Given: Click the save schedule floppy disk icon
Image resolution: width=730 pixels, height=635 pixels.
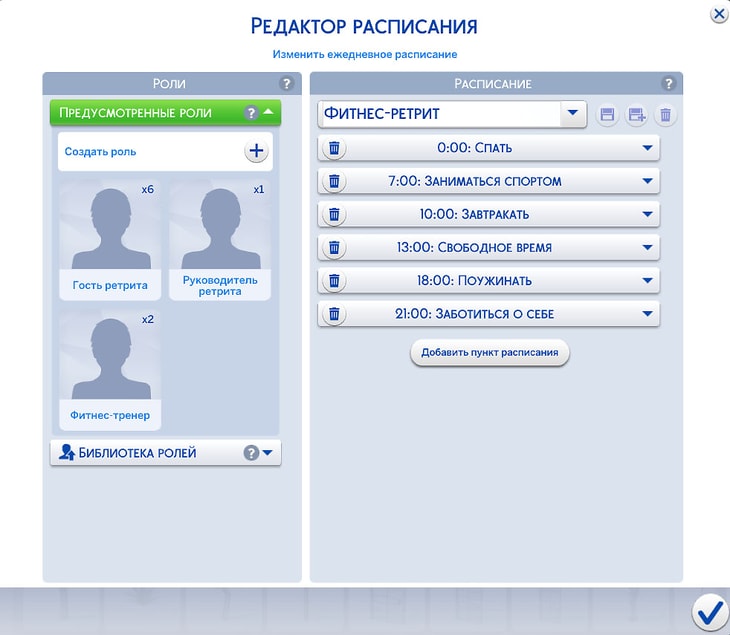Looking at the screenshot, I should click(607, 115).
